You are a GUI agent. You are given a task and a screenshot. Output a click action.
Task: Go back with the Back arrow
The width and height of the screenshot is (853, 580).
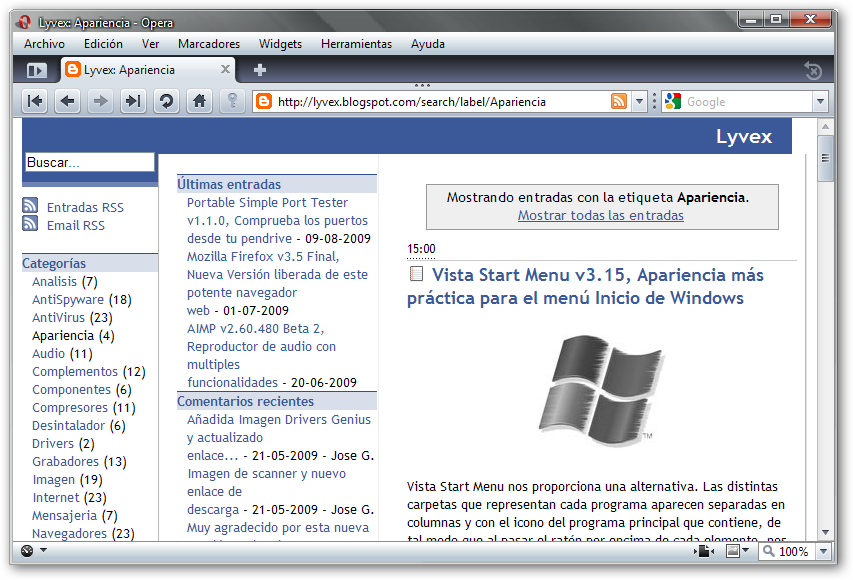(x=68, y=101)
